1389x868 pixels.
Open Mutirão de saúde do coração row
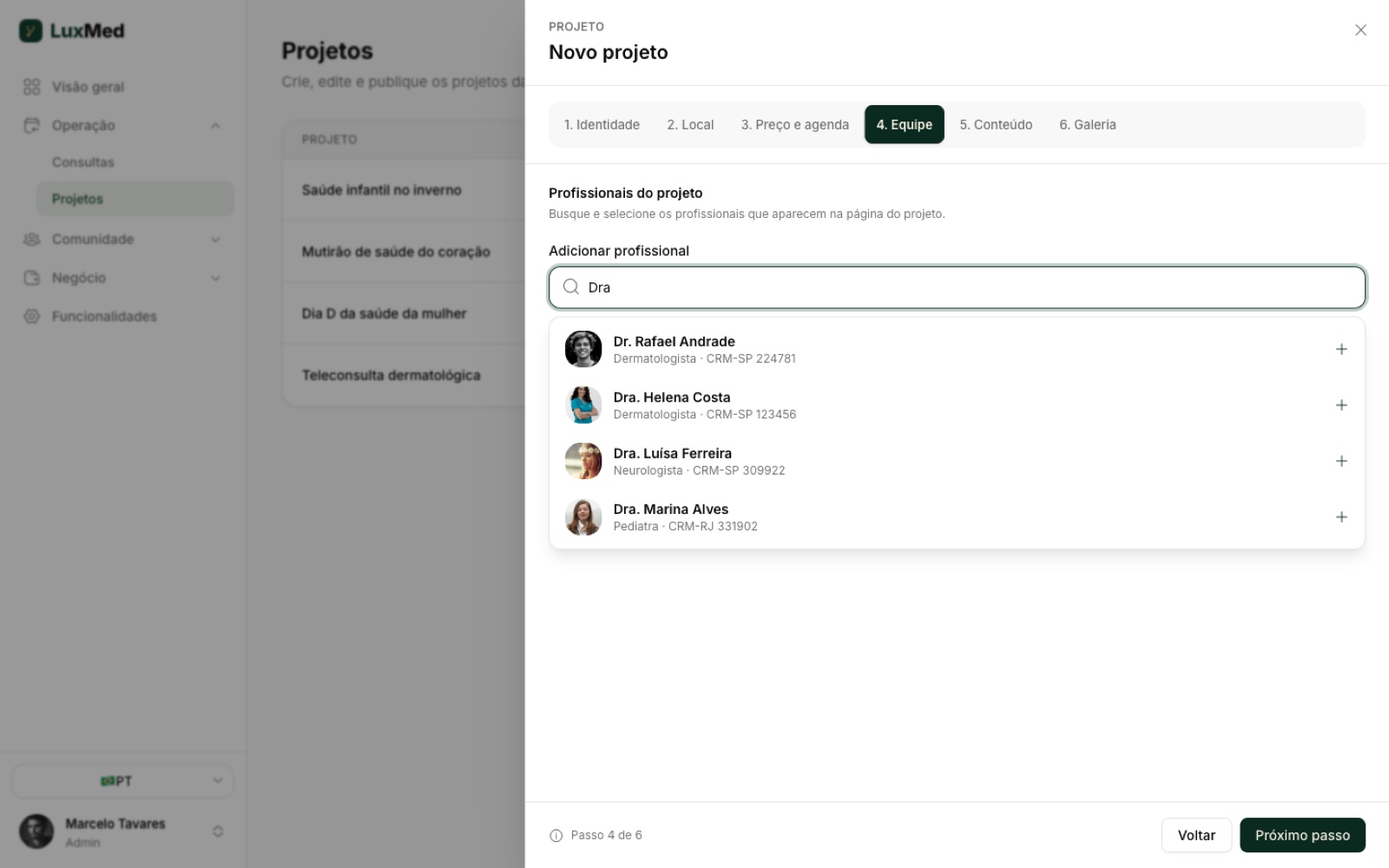point(405,252)
